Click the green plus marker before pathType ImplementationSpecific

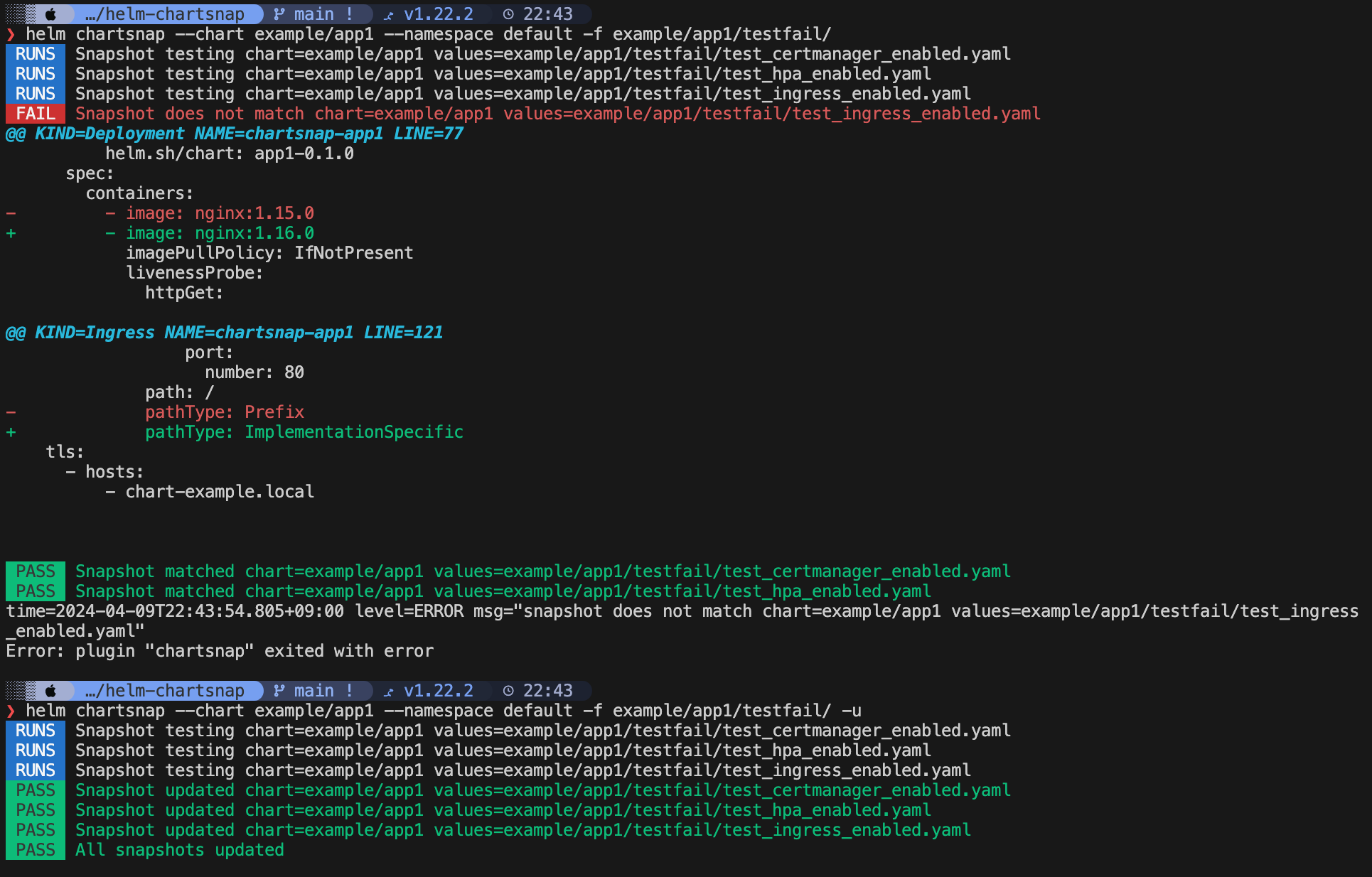(11, 432)
